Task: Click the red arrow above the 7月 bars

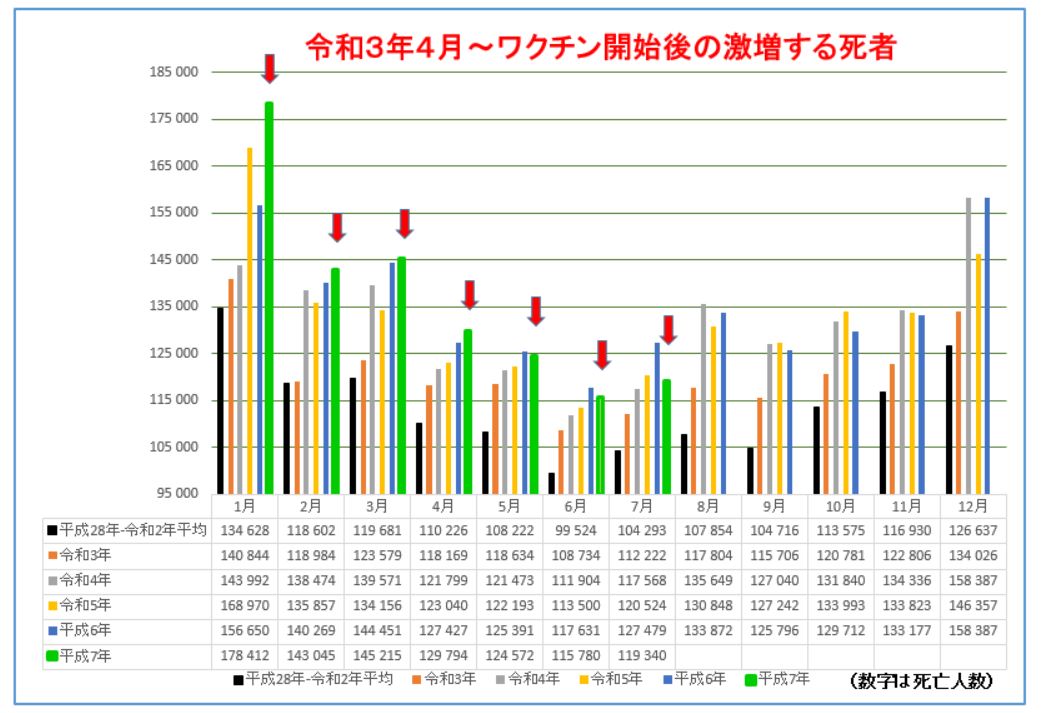Action: (x=668, y=329)
